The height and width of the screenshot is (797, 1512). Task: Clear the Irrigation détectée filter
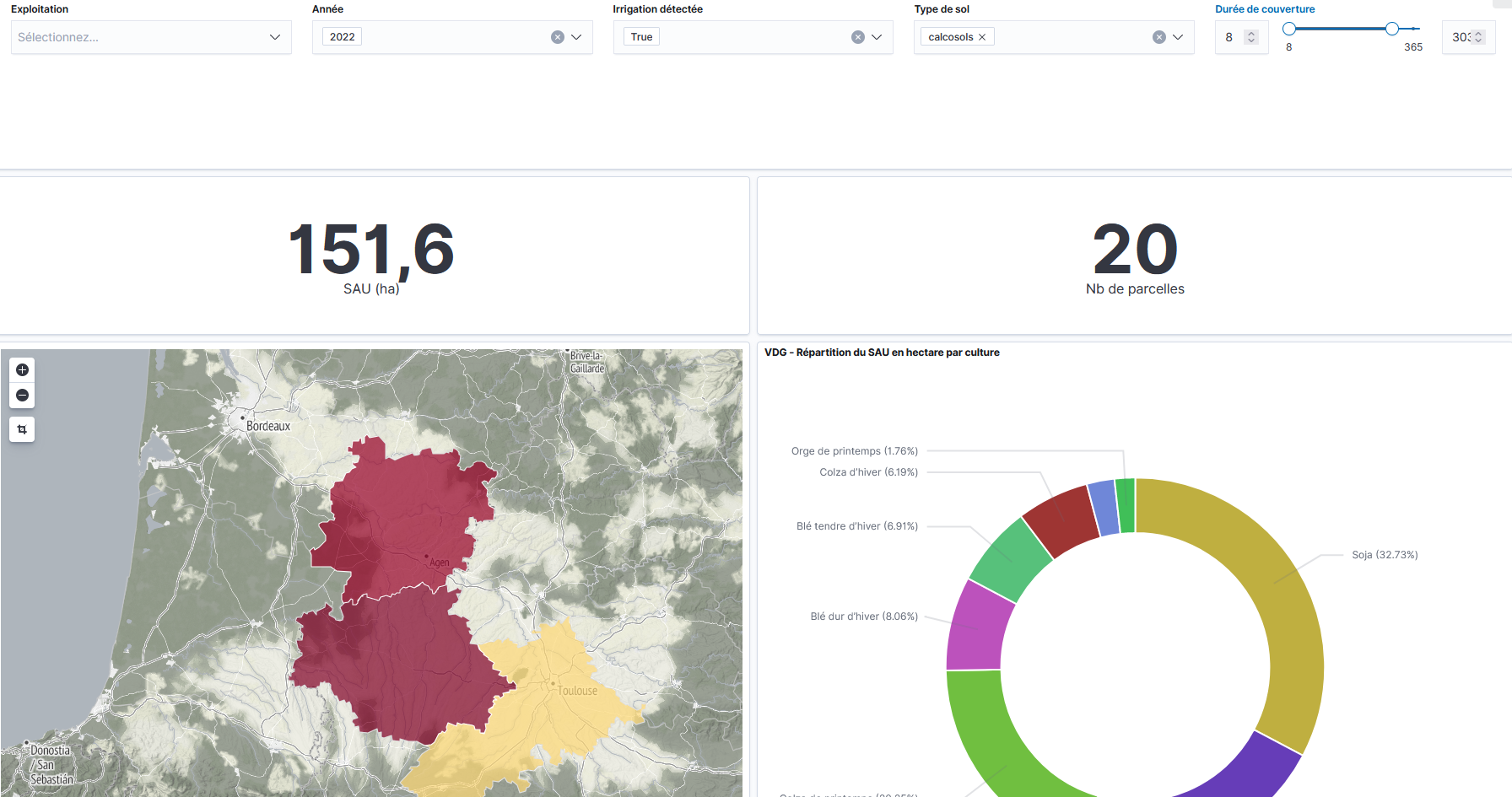coord(857,37)
